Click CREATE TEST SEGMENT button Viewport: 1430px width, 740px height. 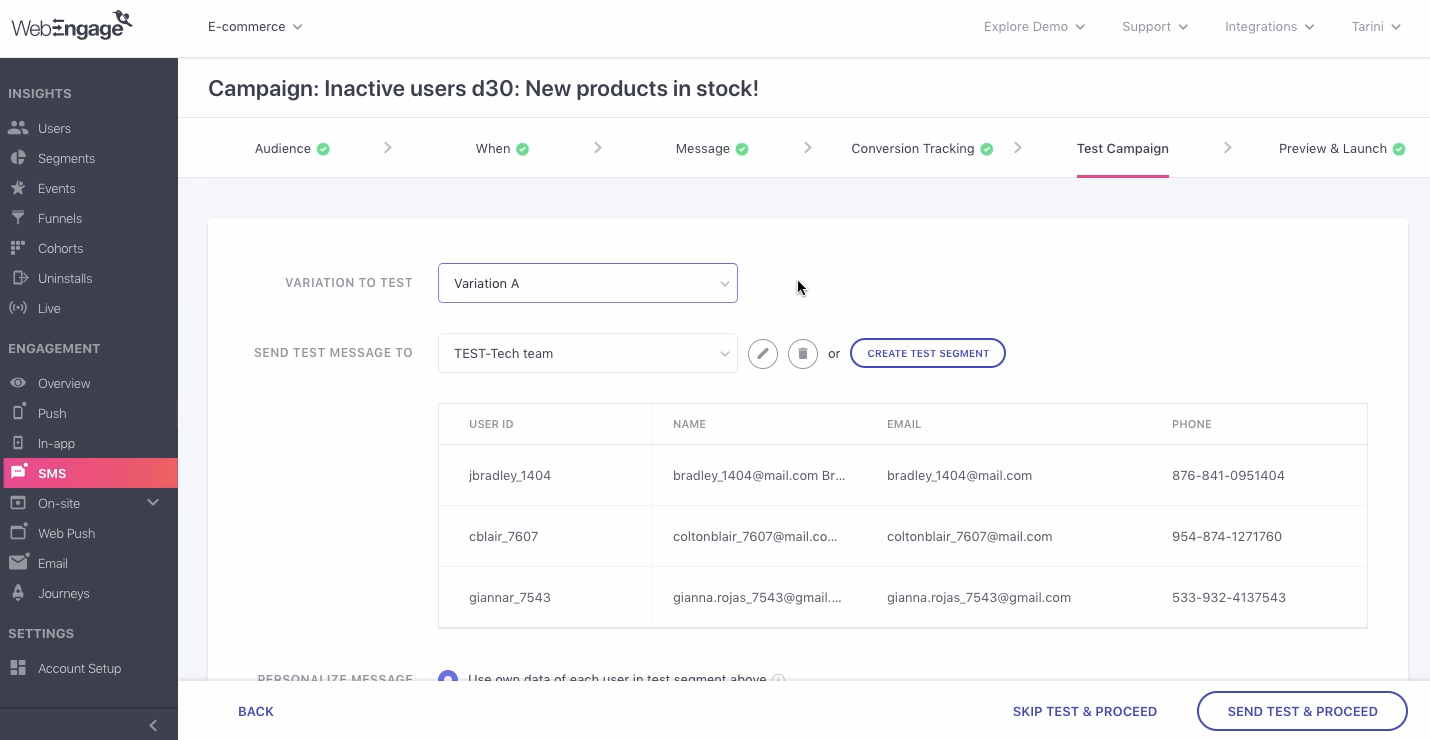pyautogui.click(x=928, y=353)
